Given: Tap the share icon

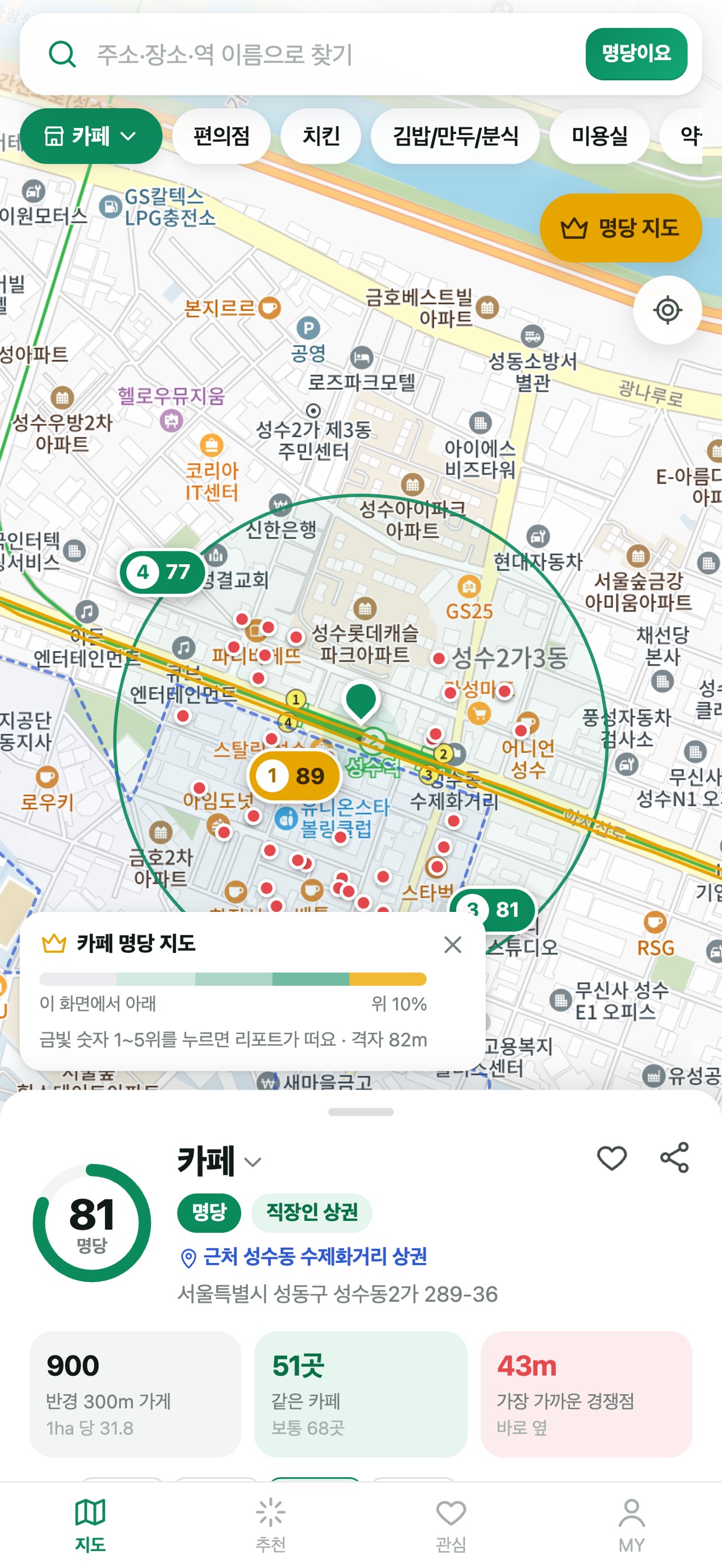Looking at the screenshot, I should (674, 1157).
